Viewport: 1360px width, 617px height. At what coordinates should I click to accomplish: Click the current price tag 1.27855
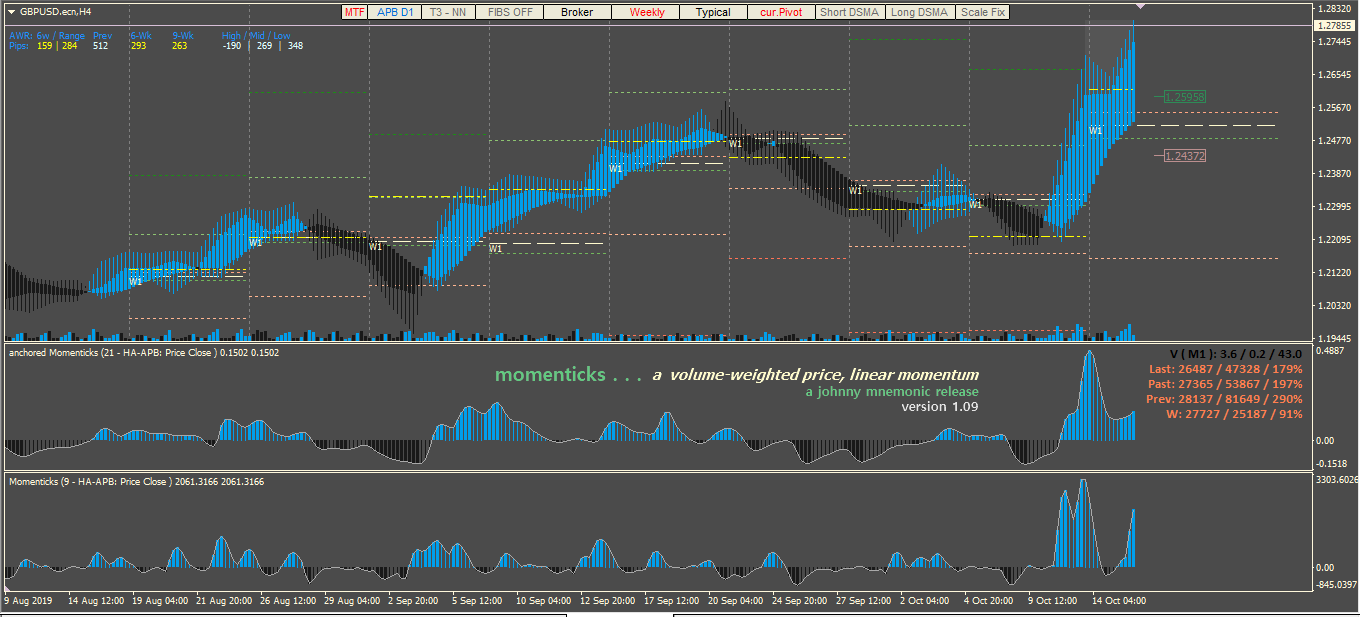[1336, 26]
